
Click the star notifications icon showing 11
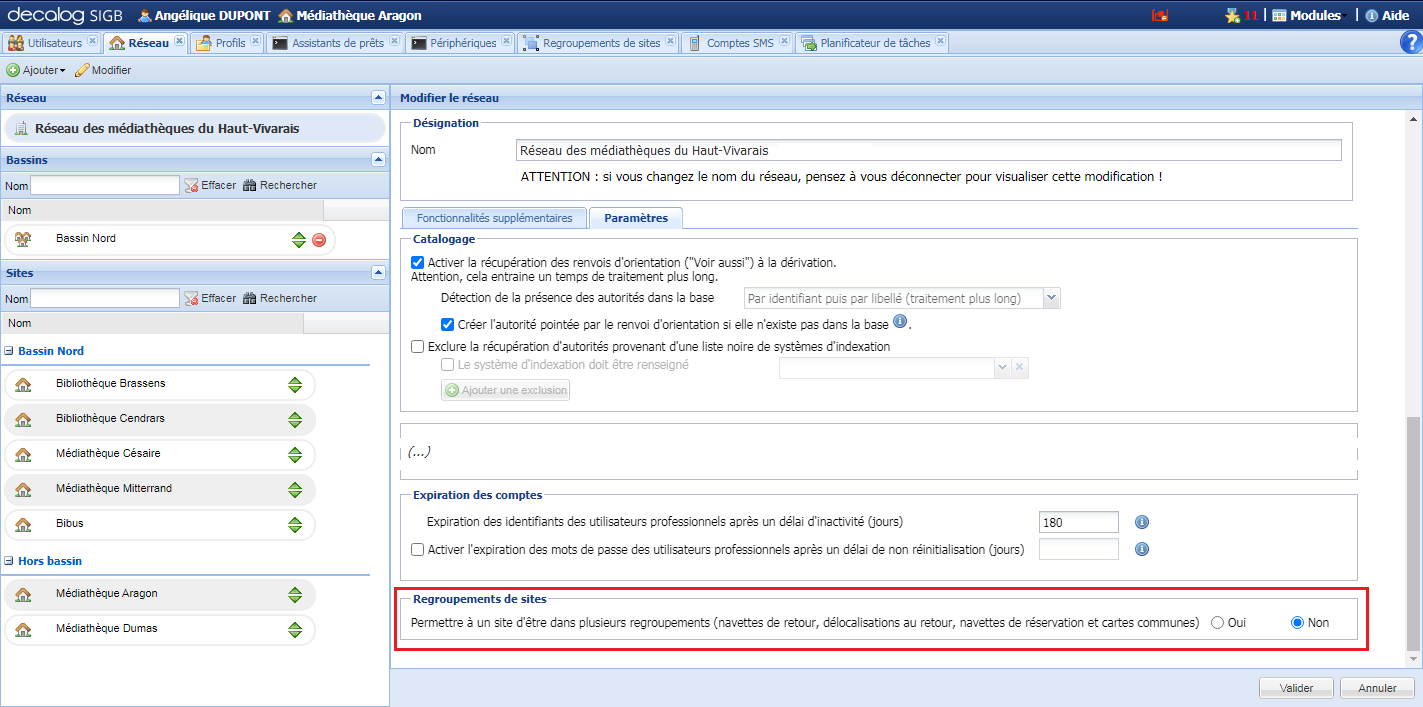(1232, 15)
